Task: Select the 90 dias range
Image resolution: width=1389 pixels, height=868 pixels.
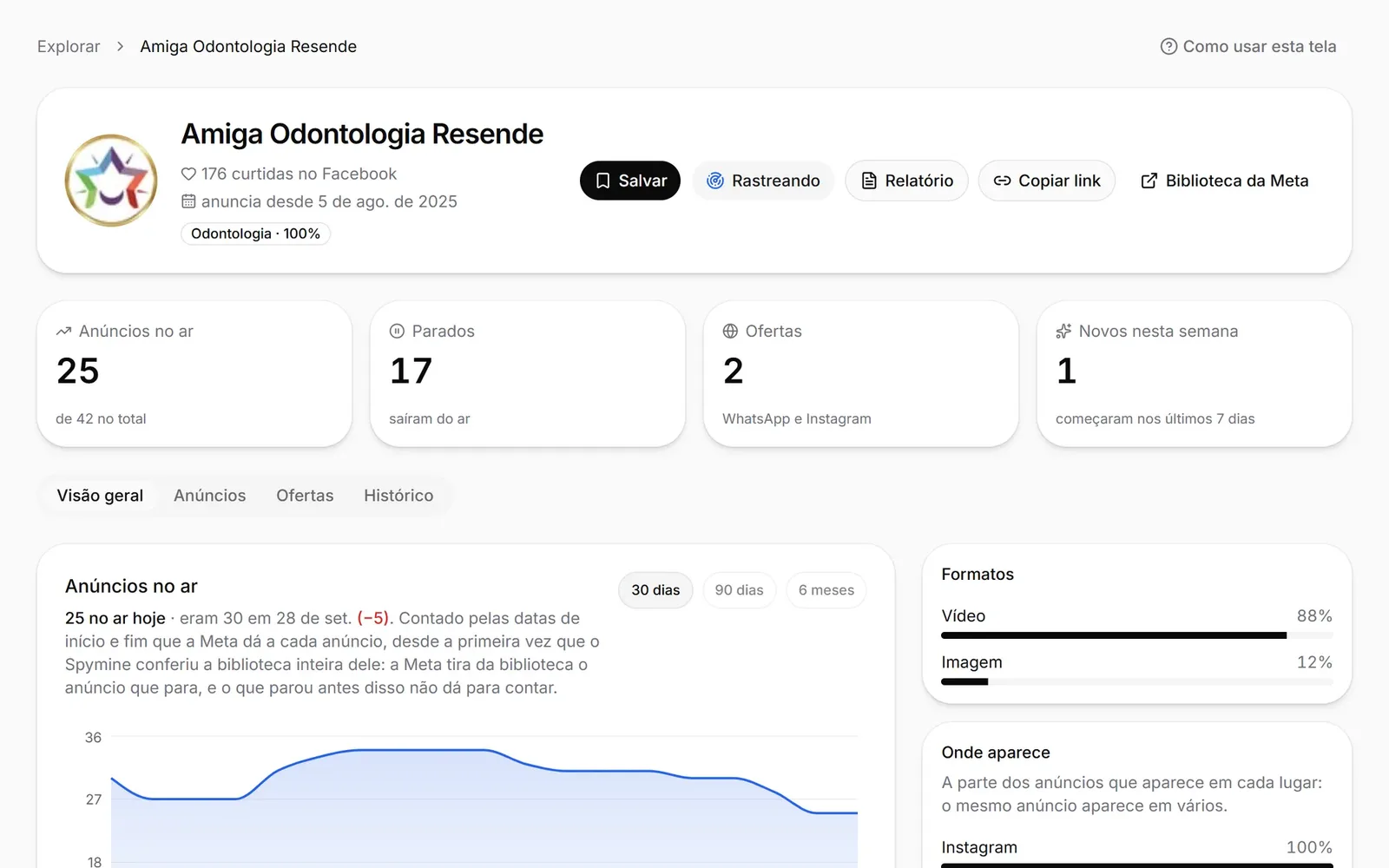Action: (x=739, y=590)
